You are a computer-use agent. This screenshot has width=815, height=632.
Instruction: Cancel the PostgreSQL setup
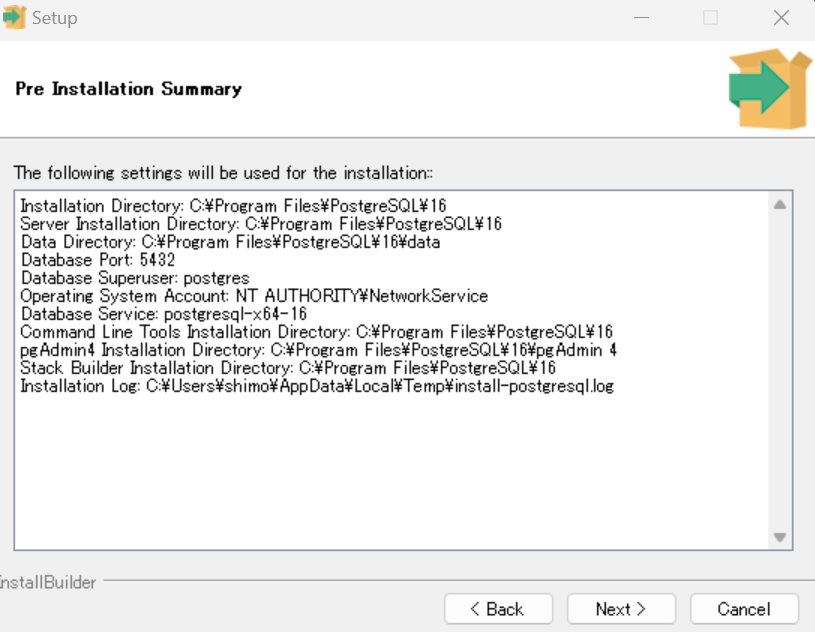[x=744, y=609]
